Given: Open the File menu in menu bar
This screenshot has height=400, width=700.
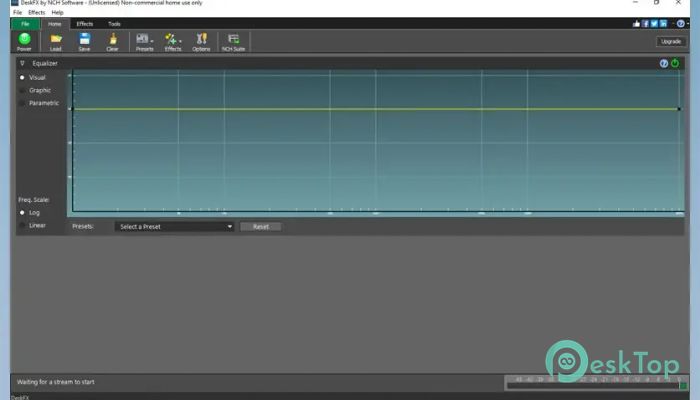Looking at the screenshot, I should tap(17, 12).
